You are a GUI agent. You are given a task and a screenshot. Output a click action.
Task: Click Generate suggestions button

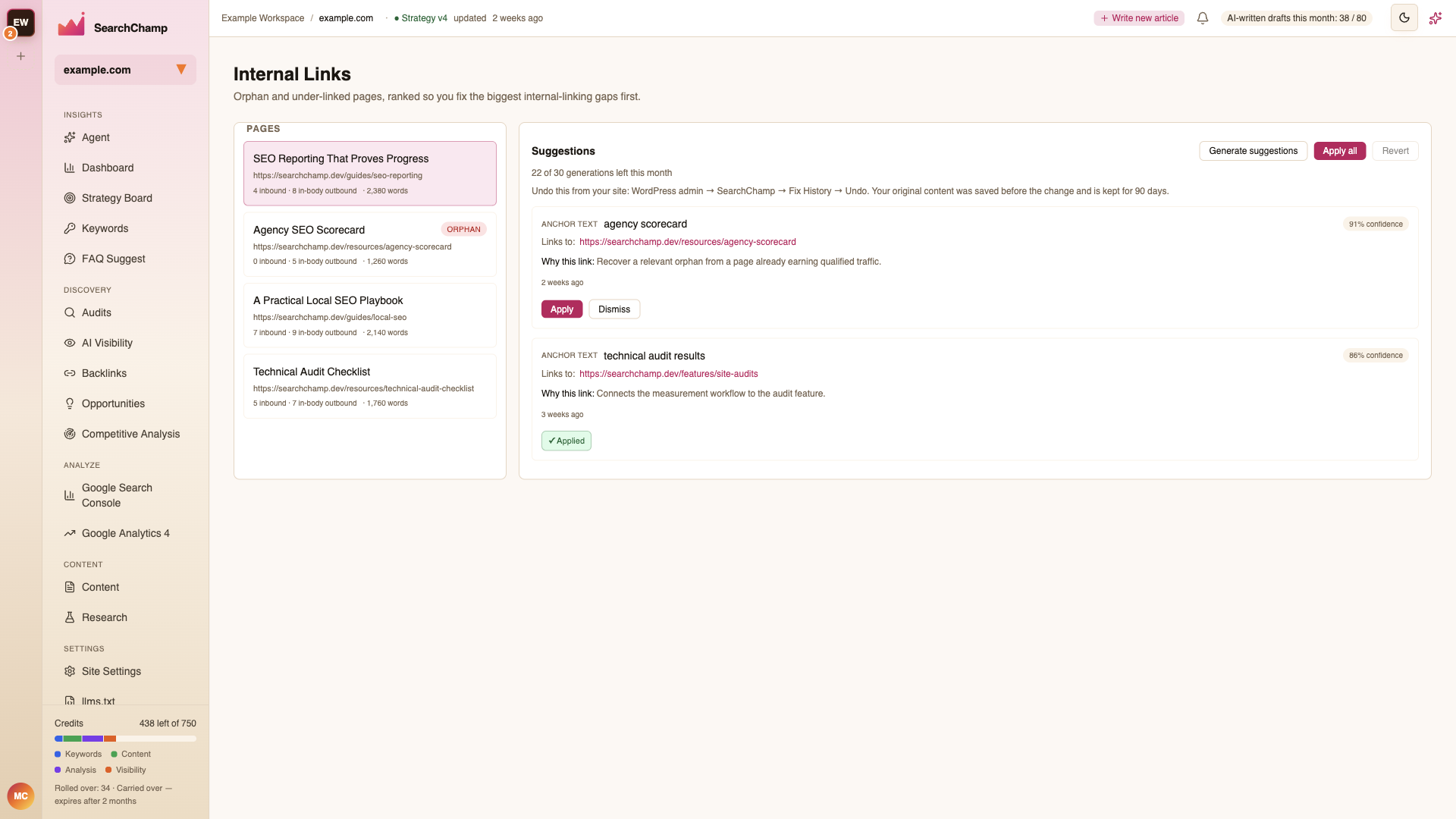1253,151
